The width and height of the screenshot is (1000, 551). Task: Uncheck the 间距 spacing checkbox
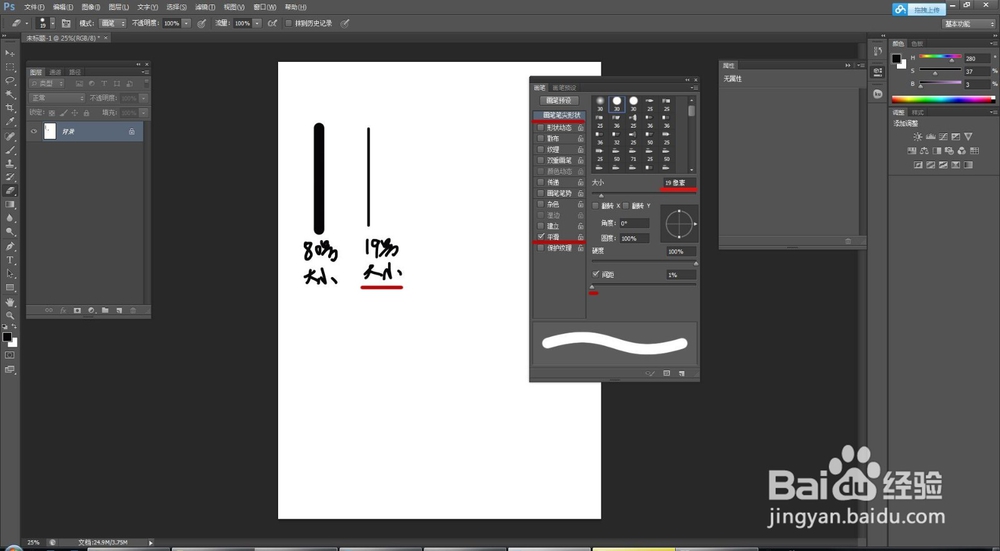coord(596,274)
